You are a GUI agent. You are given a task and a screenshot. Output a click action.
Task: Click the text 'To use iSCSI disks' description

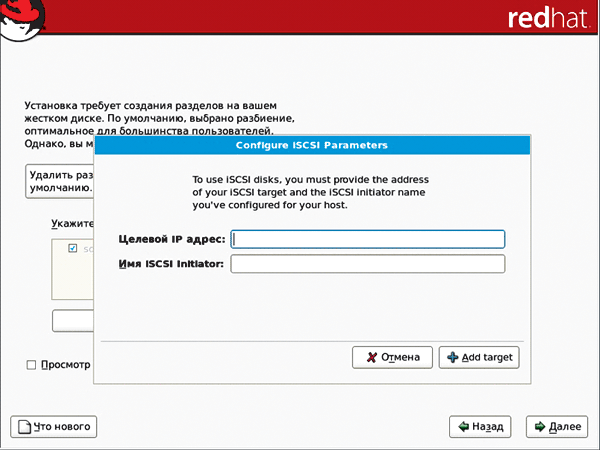(x=310, y=192)
